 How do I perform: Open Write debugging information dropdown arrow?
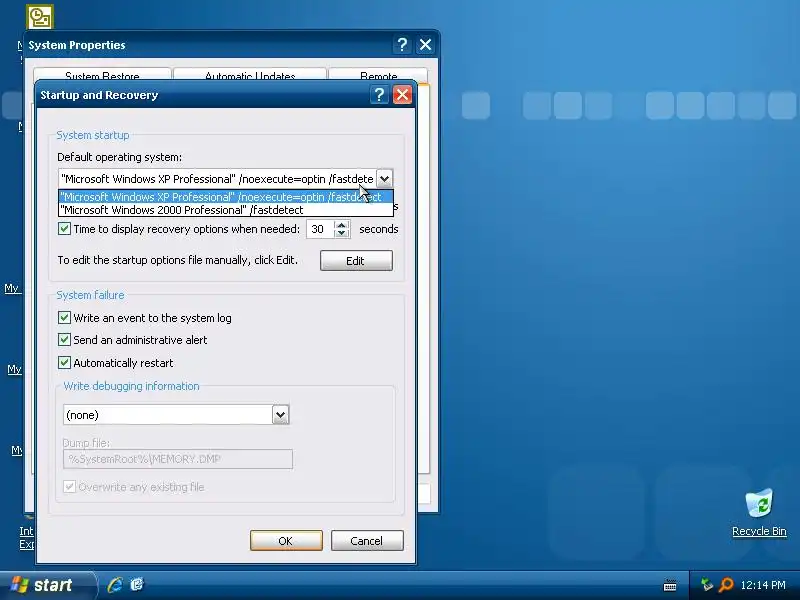click(280, 415)
